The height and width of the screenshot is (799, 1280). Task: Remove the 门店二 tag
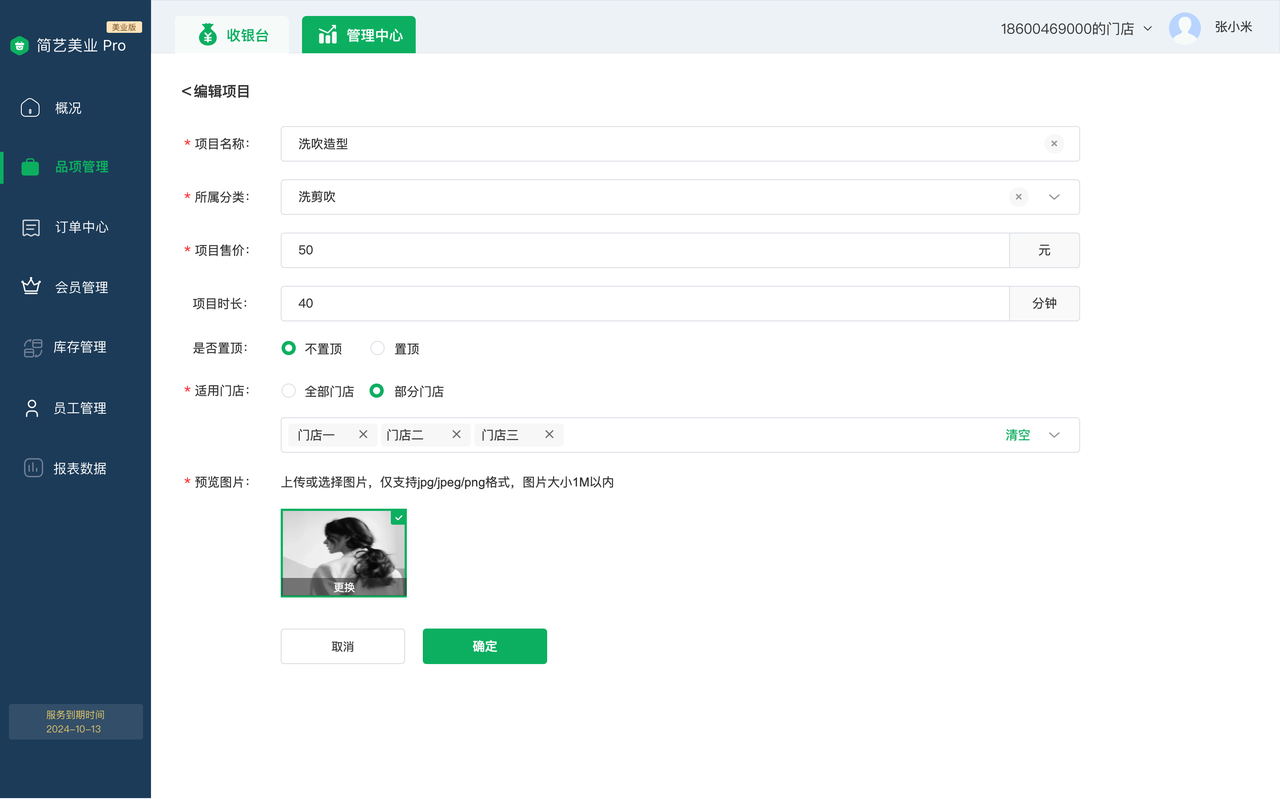456,435
